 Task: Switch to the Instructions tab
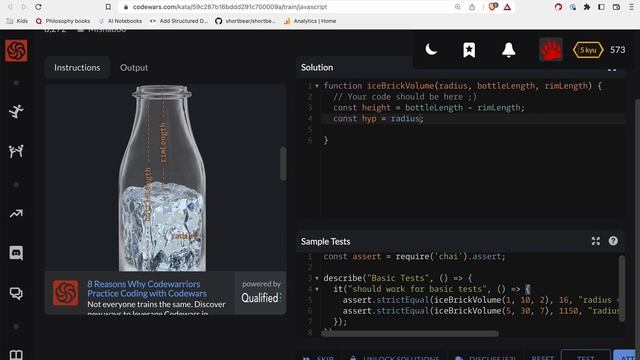coord(77,68)
